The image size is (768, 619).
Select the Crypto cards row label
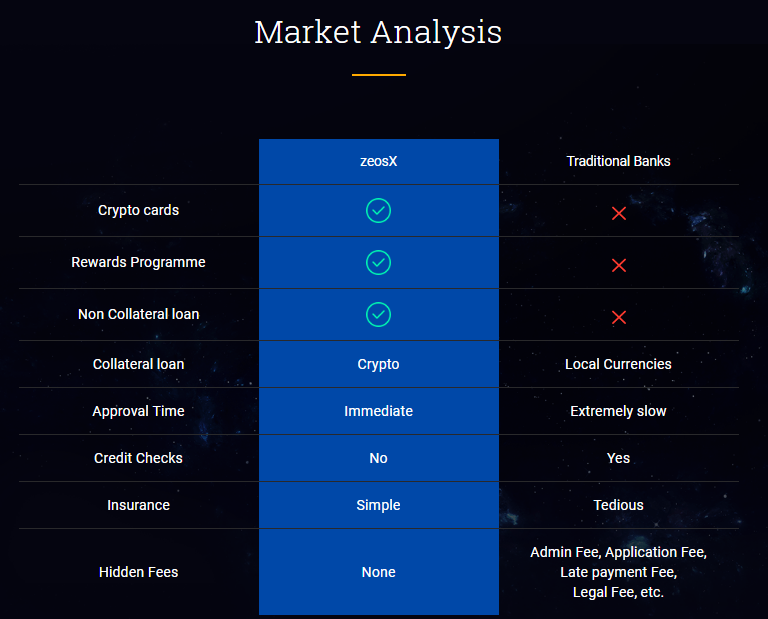click(138, 210)
